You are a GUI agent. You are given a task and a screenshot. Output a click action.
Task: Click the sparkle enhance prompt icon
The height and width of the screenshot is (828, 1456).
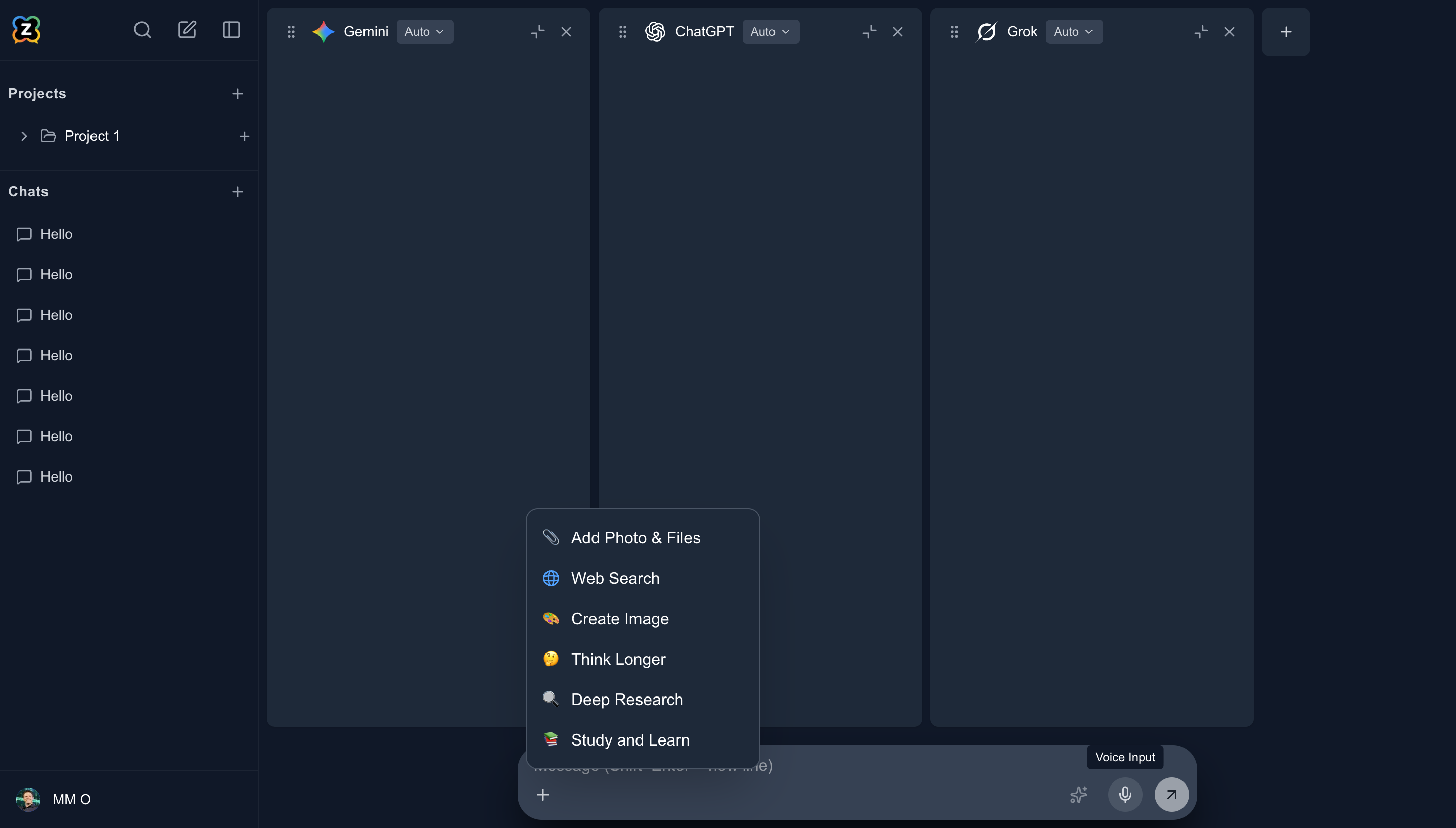(1079, 795)
